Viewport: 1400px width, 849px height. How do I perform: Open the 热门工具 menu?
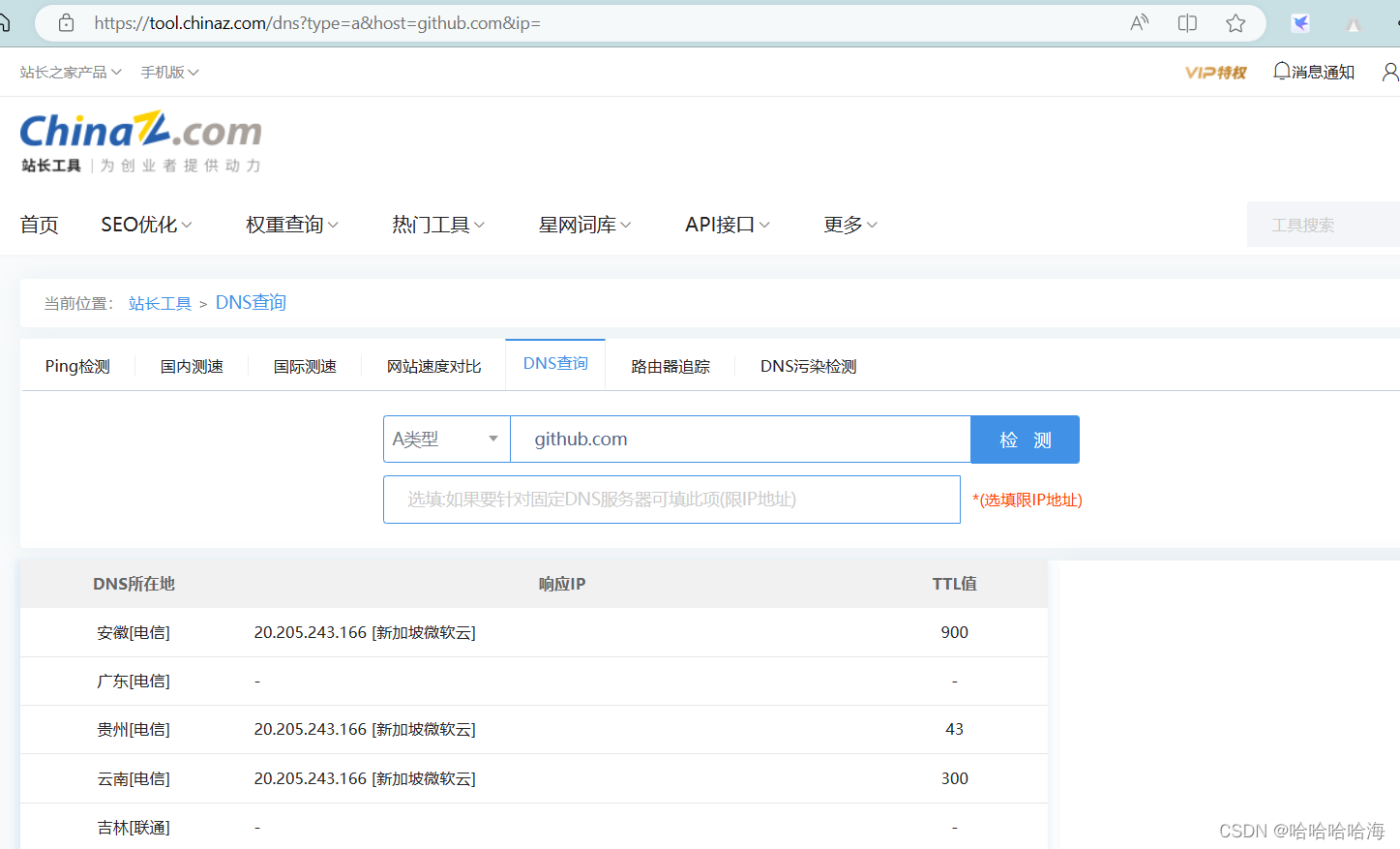pyautogui.click(x=438, y=225)
